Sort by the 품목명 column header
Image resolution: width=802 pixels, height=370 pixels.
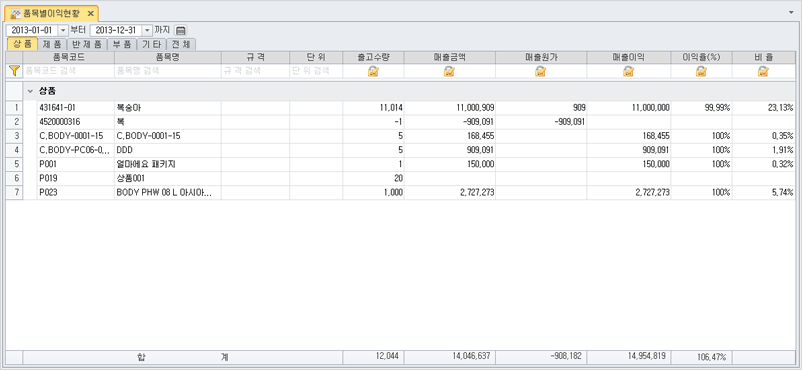click(168, 57)
